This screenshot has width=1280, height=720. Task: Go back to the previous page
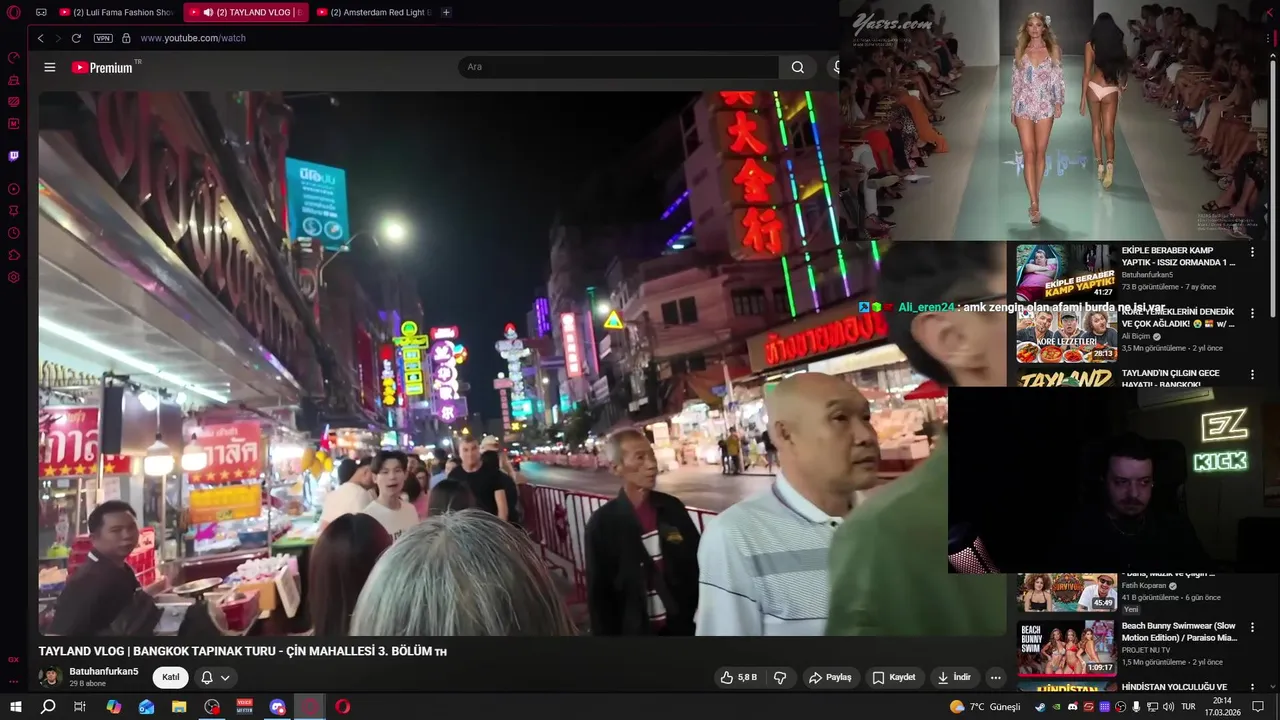(41, 38)
